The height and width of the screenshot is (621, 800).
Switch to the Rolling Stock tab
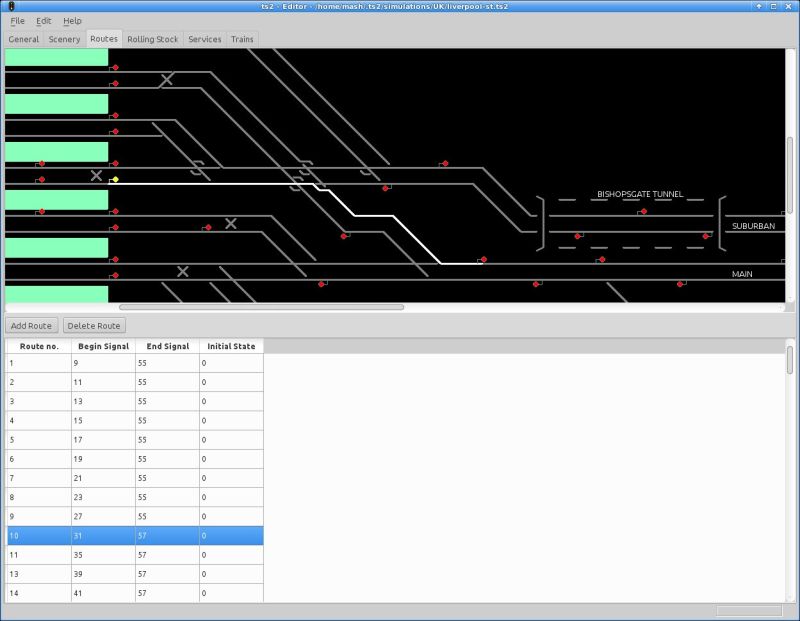click(151, 39)
